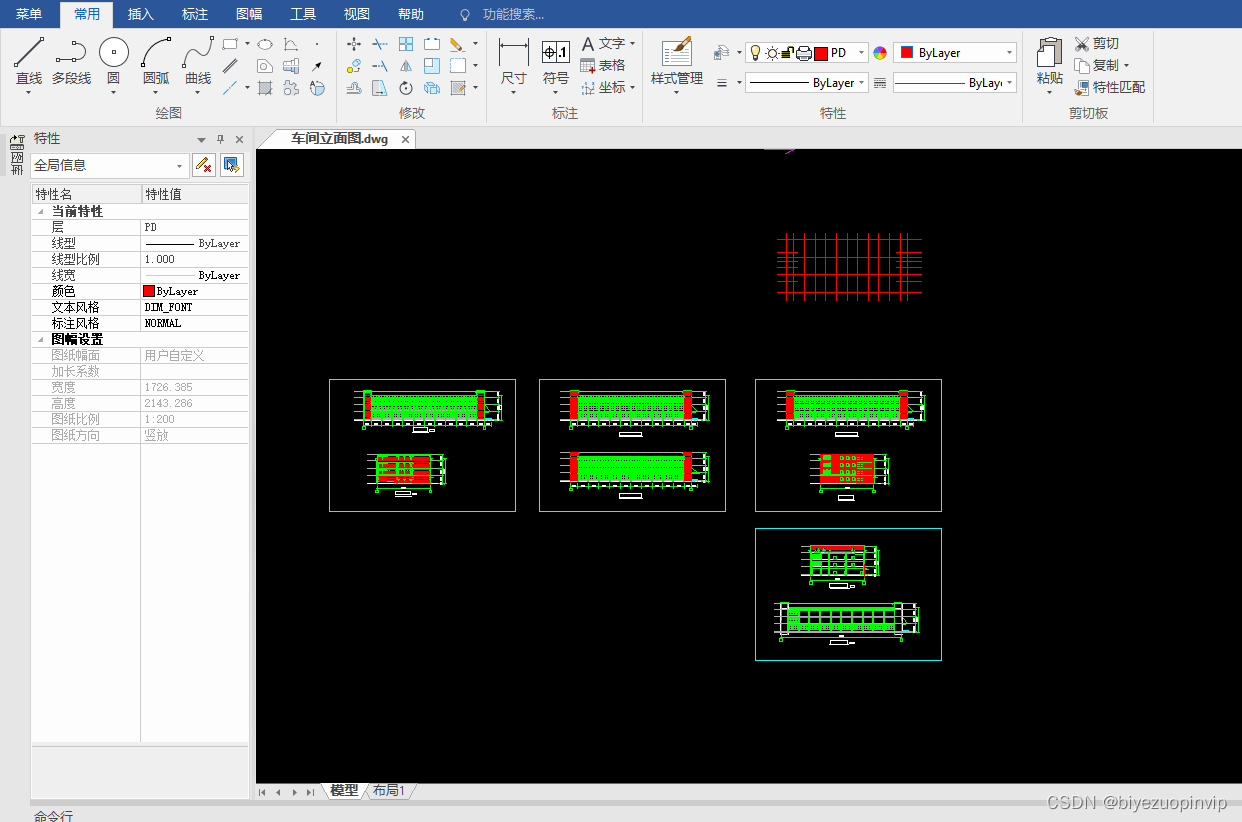Image resolution: width=1242 pixels, height=822 pixels.
Task: Select the rotate tool in 修改 group
Action: click(406, 88)
